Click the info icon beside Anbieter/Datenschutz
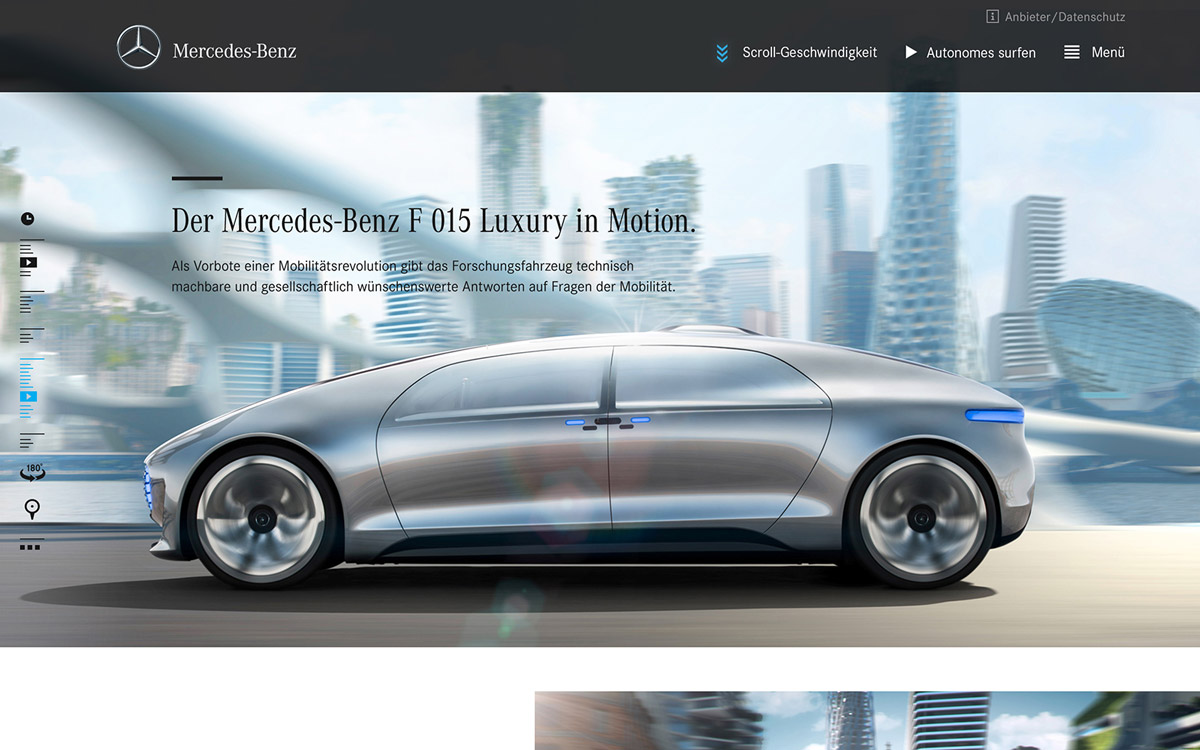The width and height of the screenshot is (1200, 750). pyautogui.click(x=992, y=17)
